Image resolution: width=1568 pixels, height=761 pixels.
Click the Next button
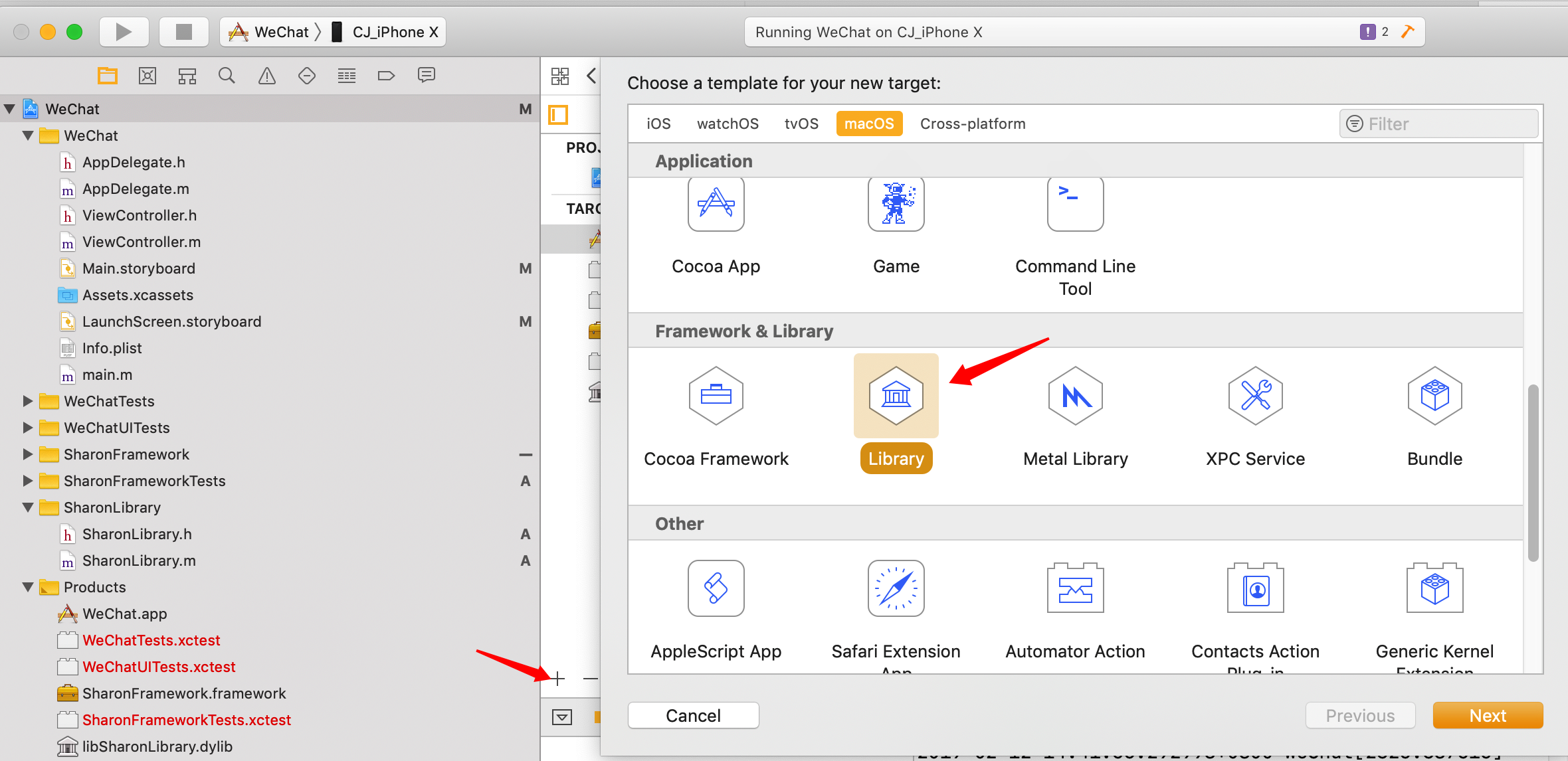pos(1487,715)
